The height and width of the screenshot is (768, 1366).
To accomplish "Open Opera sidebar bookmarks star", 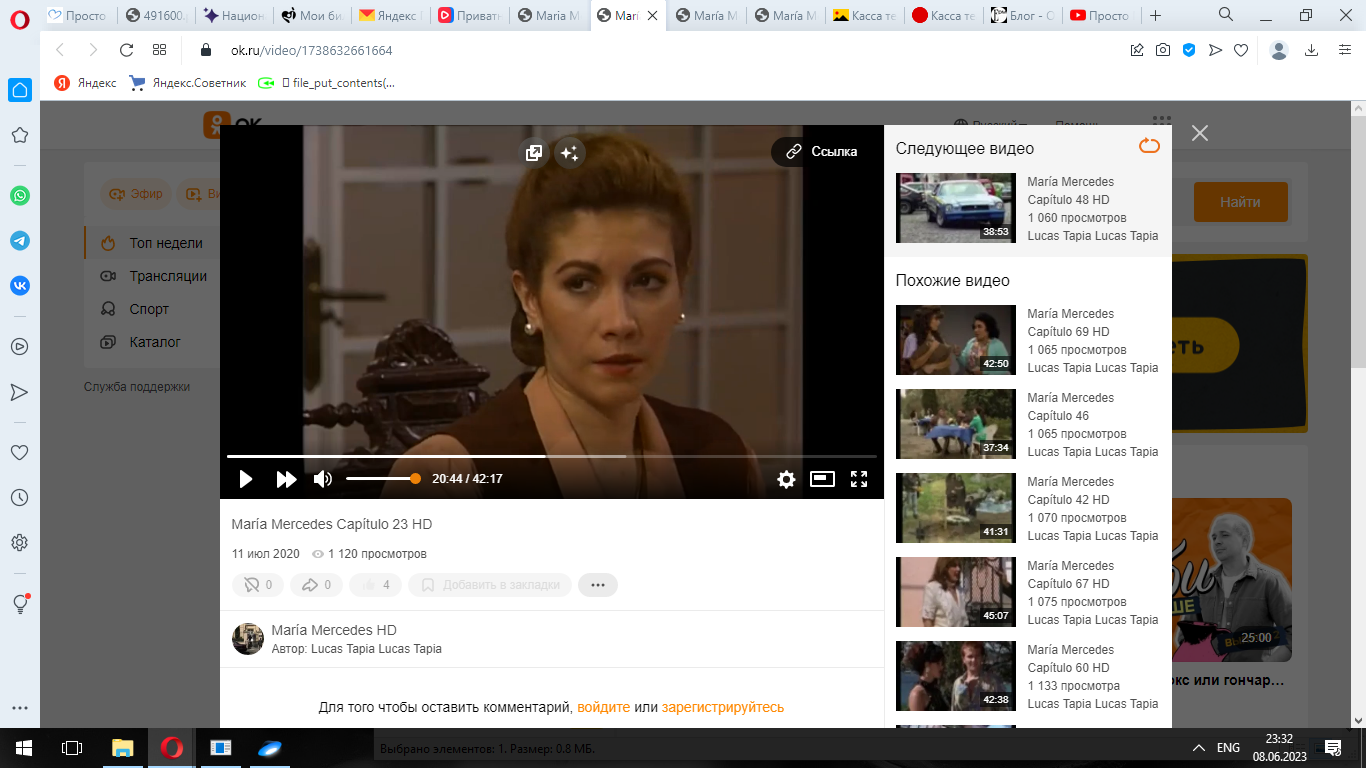I will tap(19, 135).
